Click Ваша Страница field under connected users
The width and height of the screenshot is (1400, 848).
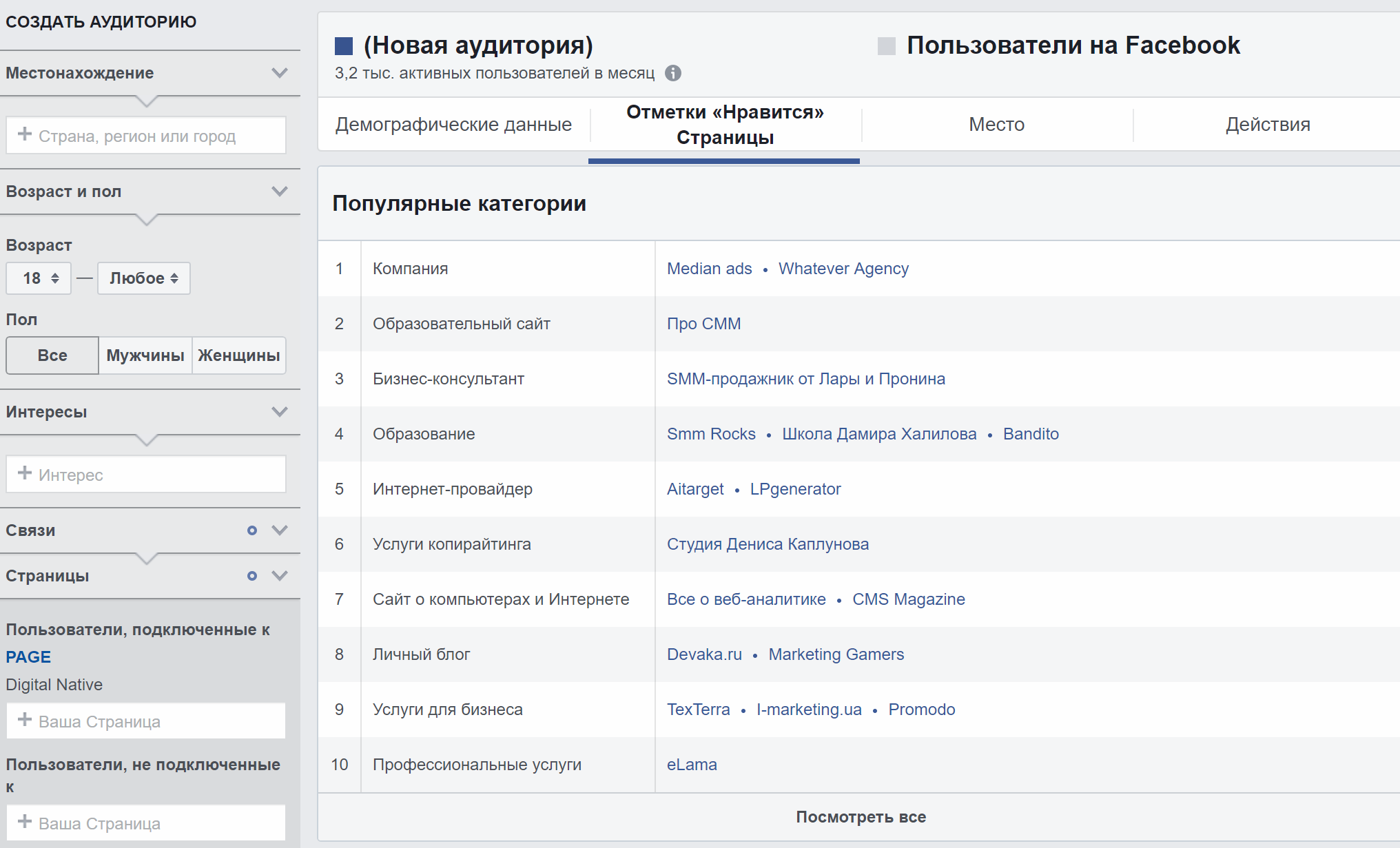(x=146, y=721)
